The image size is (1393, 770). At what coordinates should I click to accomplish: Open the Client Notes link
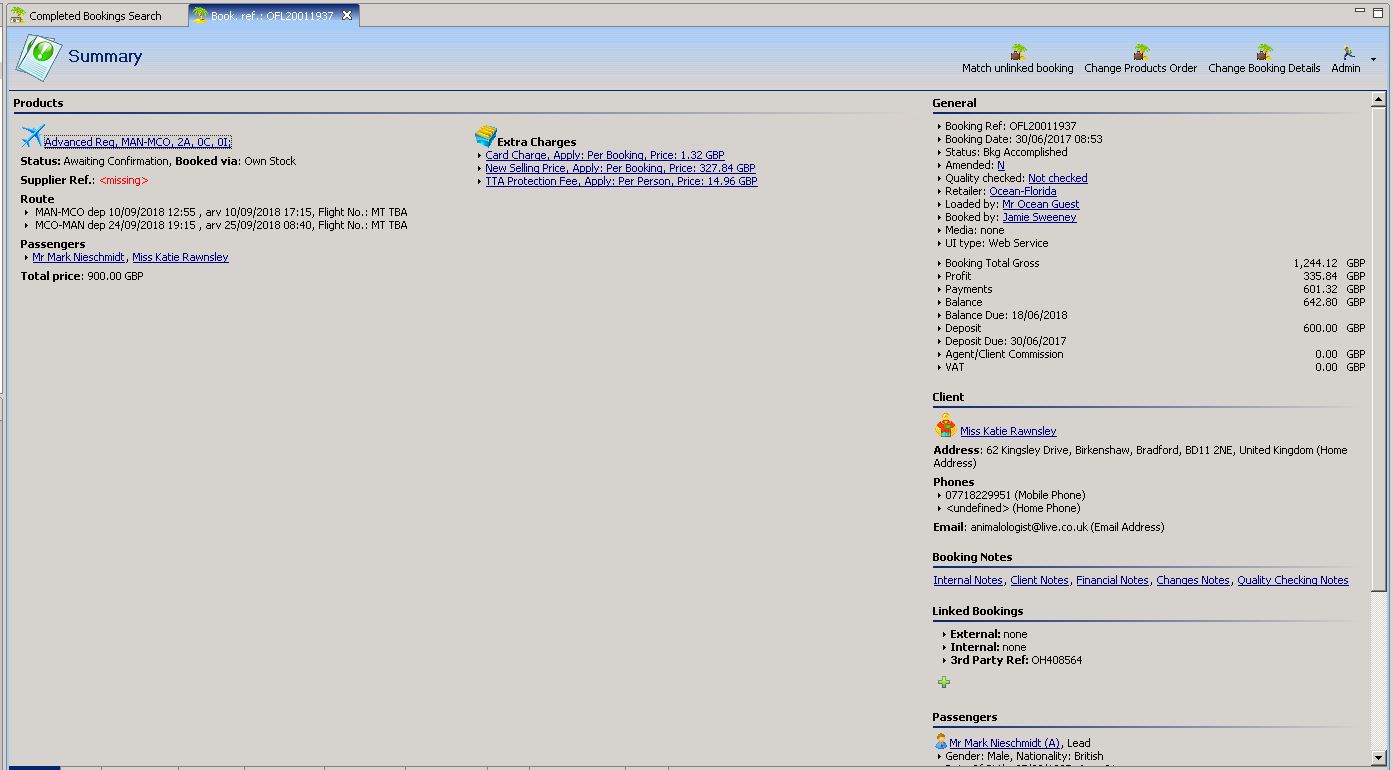(1039, 581)
